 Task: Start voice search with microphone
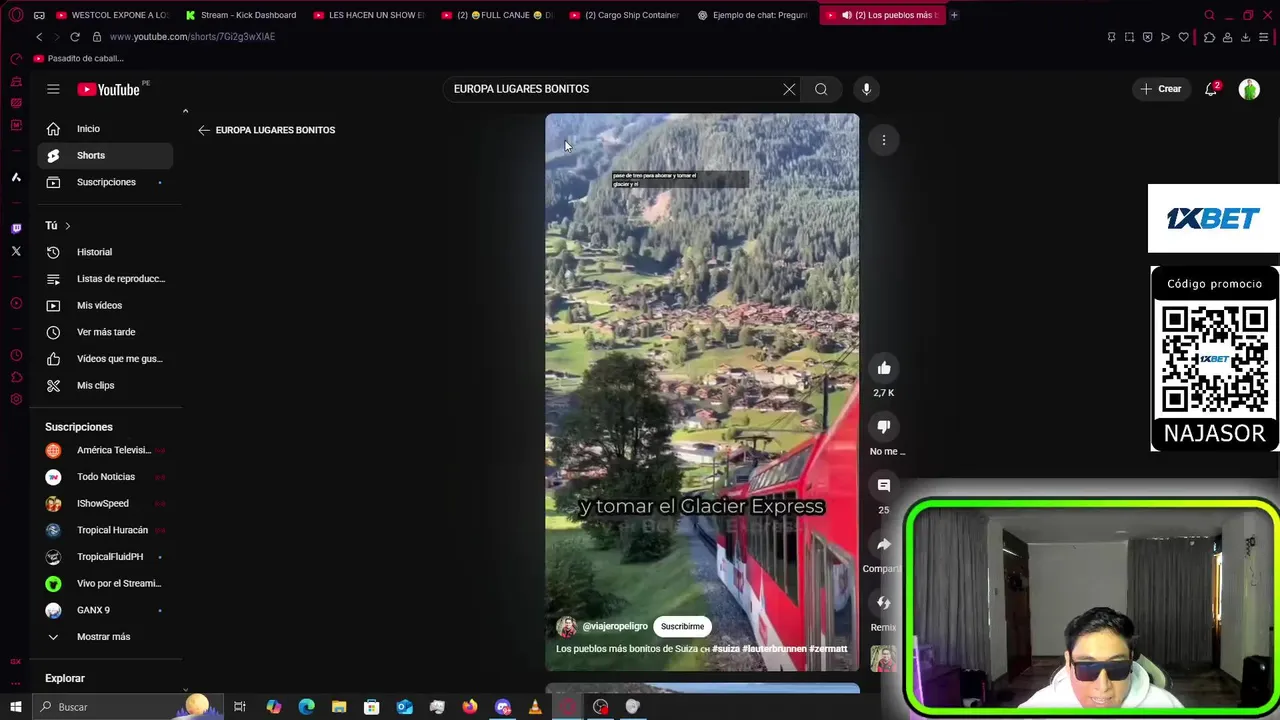click(866, 89)
